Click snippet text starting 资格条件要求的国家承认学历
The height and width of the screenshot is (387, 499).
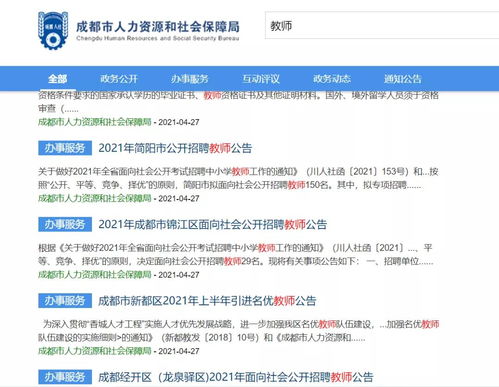238,102
